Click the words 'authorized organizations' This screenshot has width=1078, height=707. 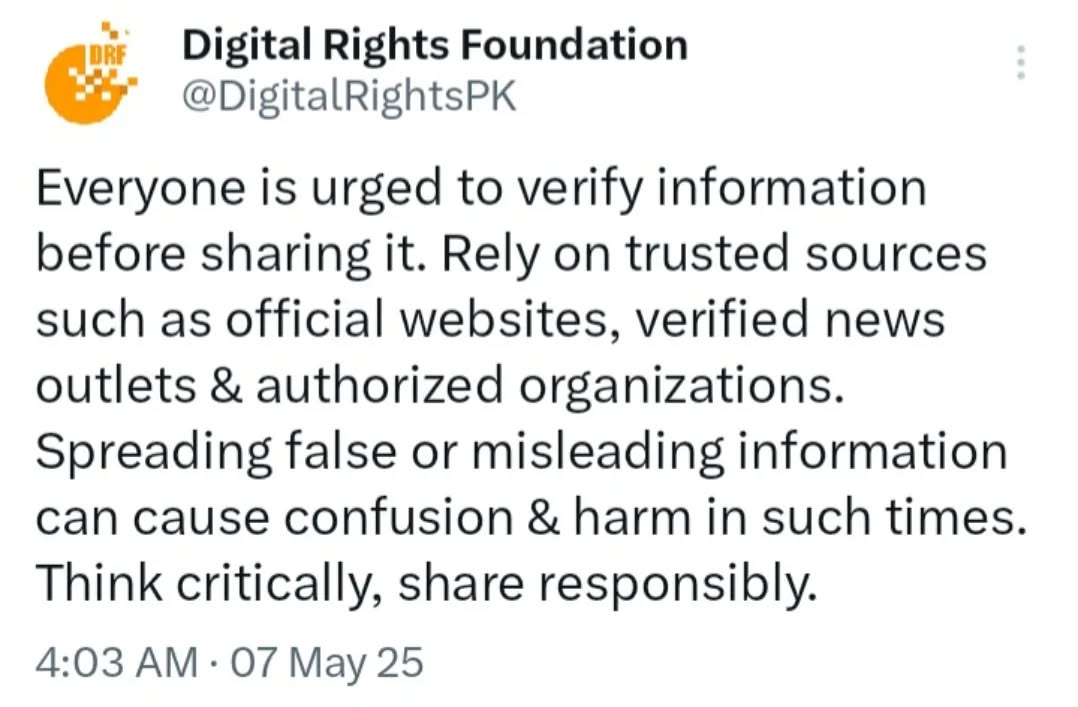pyautogui.click(x=545, y=387)
